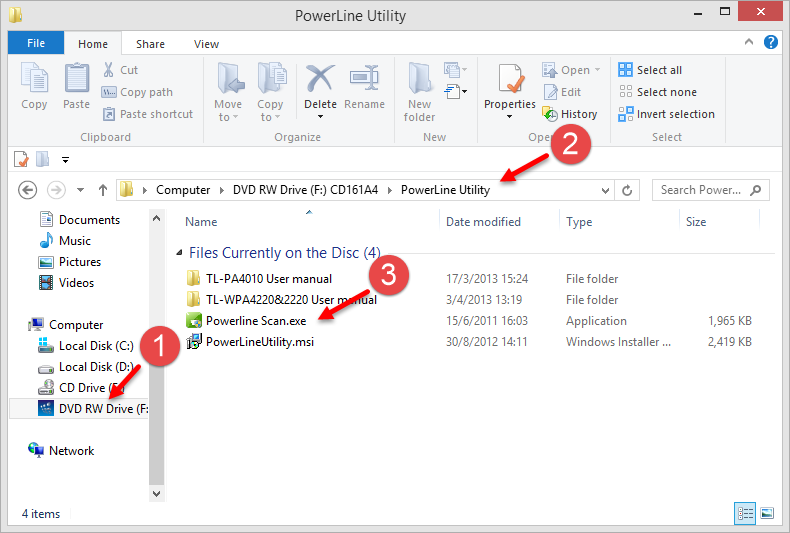Click the Rename icon
The image size is (790, 533).
click(x=364, y=78)
